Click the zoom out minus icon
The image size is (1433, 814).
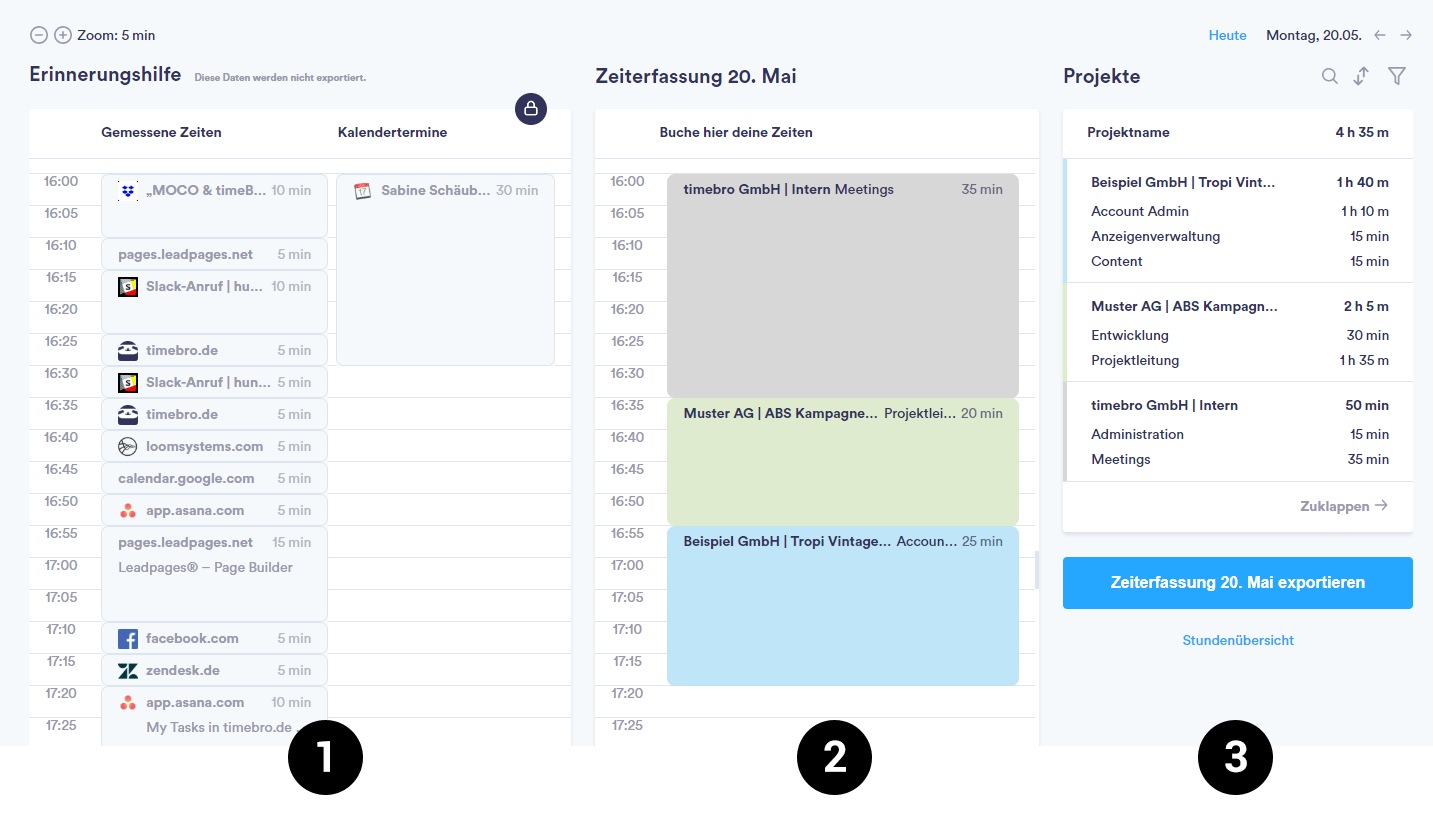(x=39, y=35)
